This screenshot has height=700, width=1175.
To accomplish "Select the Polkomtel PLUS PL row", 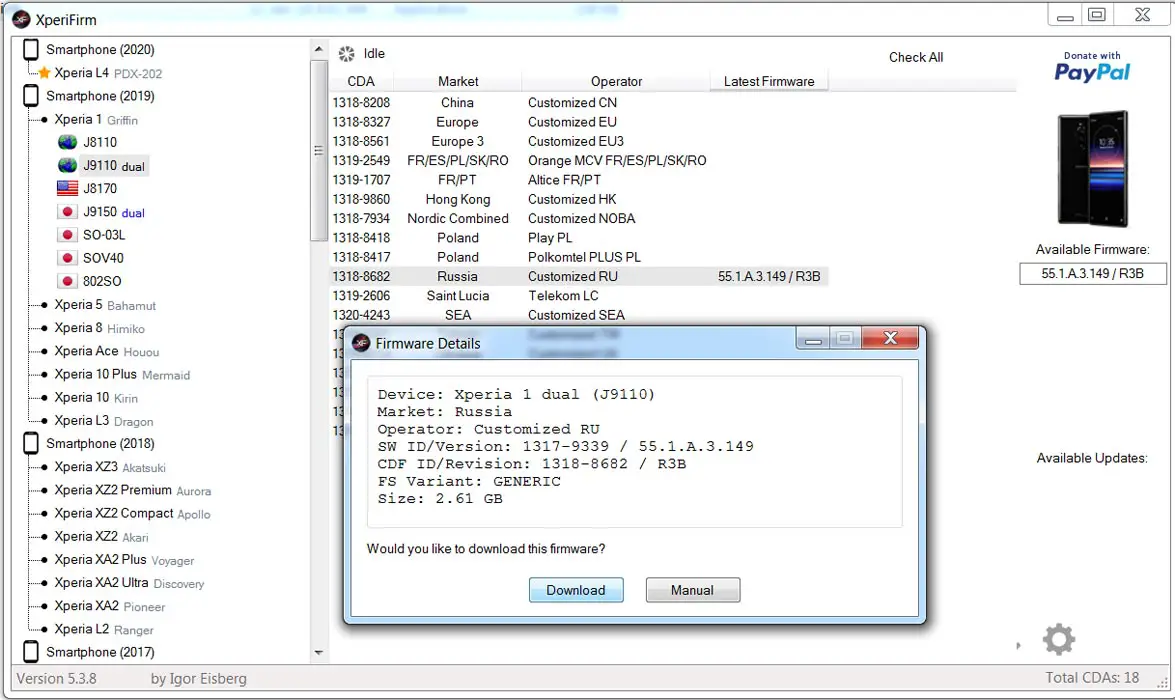I will (579, 257).
